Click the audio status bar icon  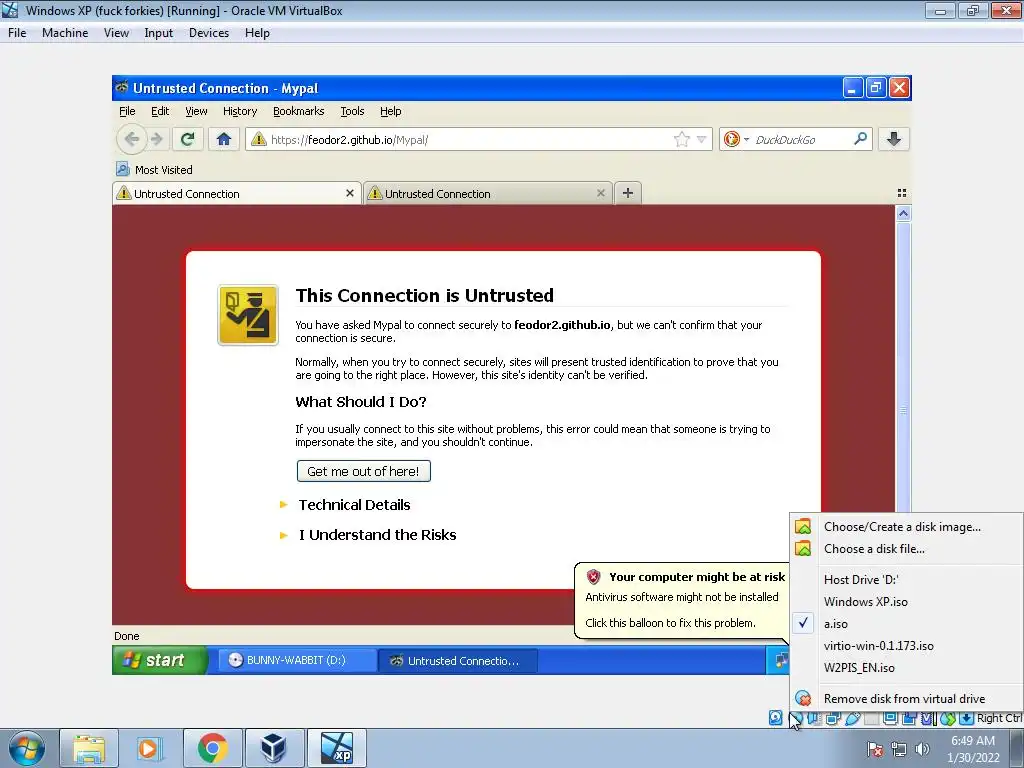tap(814, 718)
